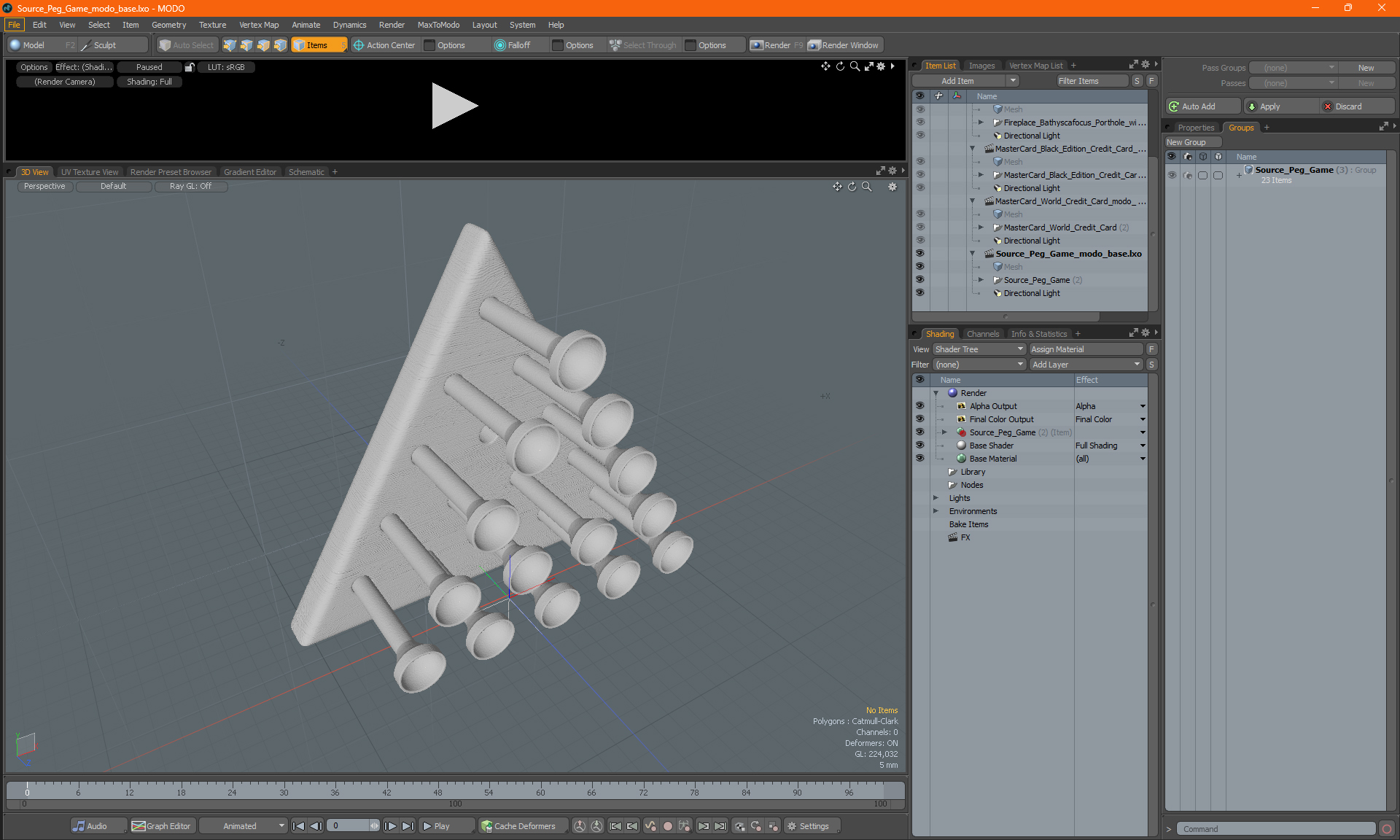This screenshot has height=840, width=1400.
Task: Toggle visibility of the last Directional Light item
Action: tap(920, 293)
